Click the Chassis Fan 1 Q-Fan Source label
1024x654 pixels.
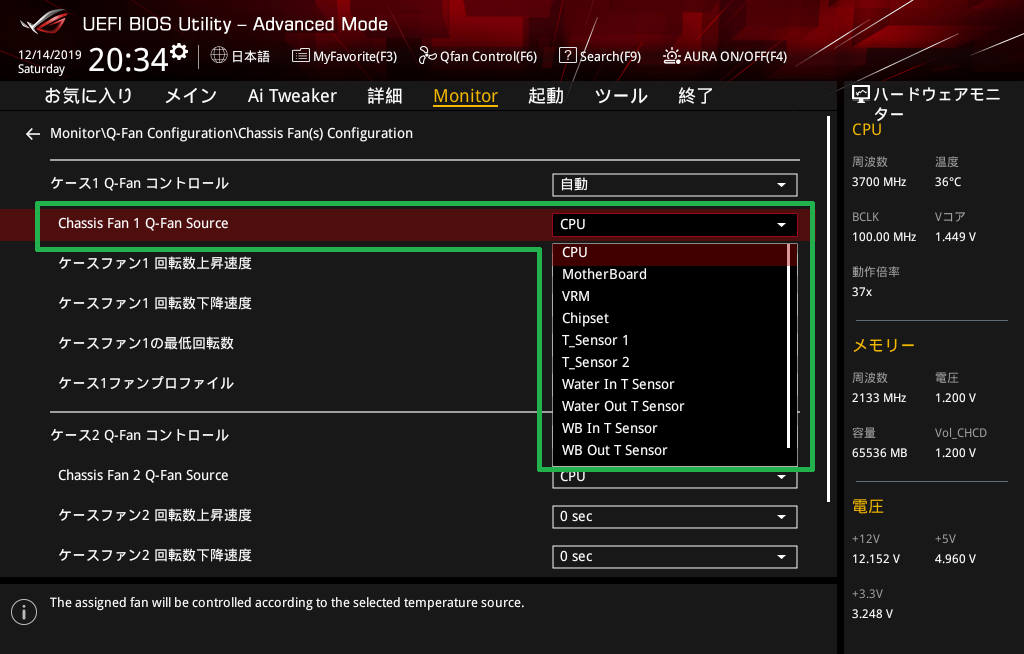[143, 223]
